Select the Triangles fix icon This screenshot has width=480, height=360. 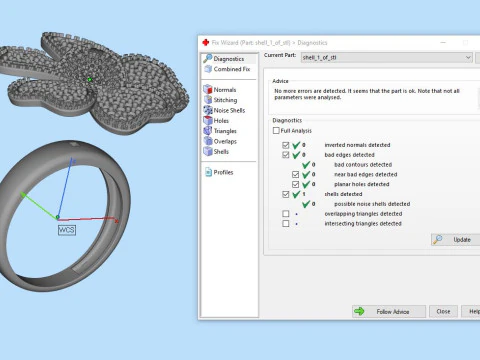[x=208, y=131]
